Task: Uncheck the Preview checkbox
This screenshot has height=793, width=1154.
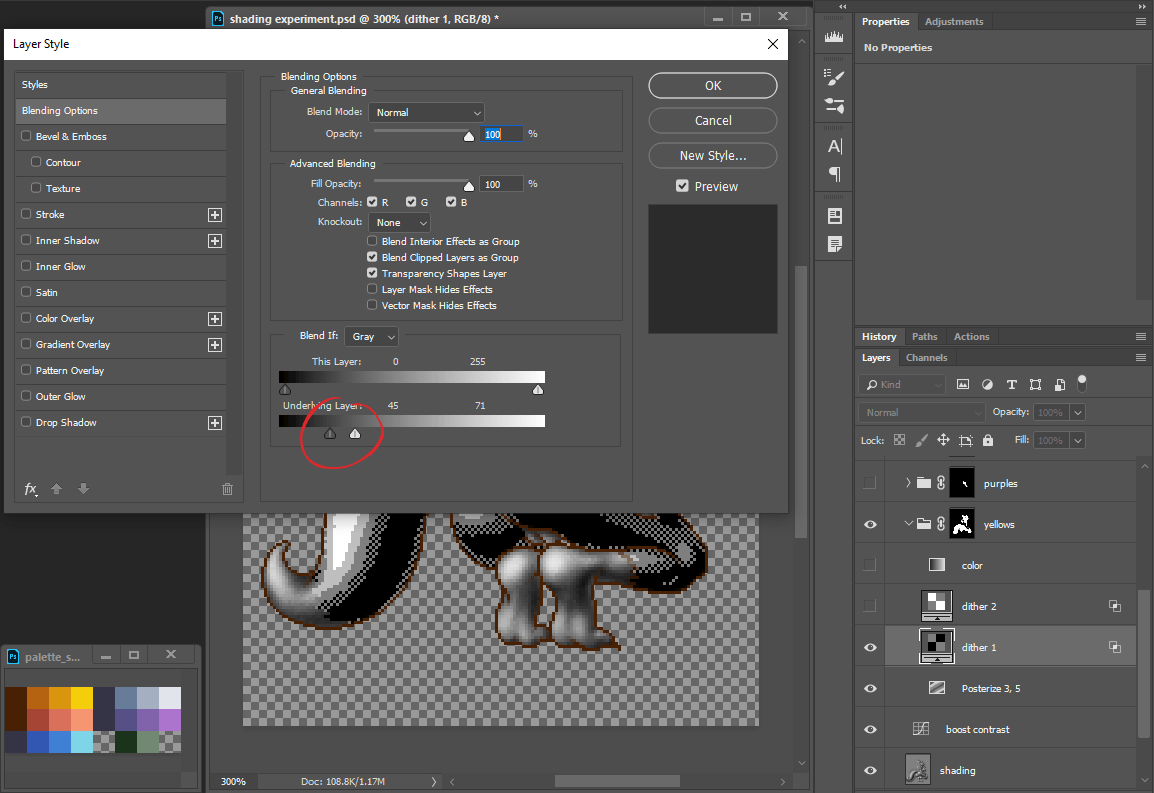Action: tap(682, 186)
